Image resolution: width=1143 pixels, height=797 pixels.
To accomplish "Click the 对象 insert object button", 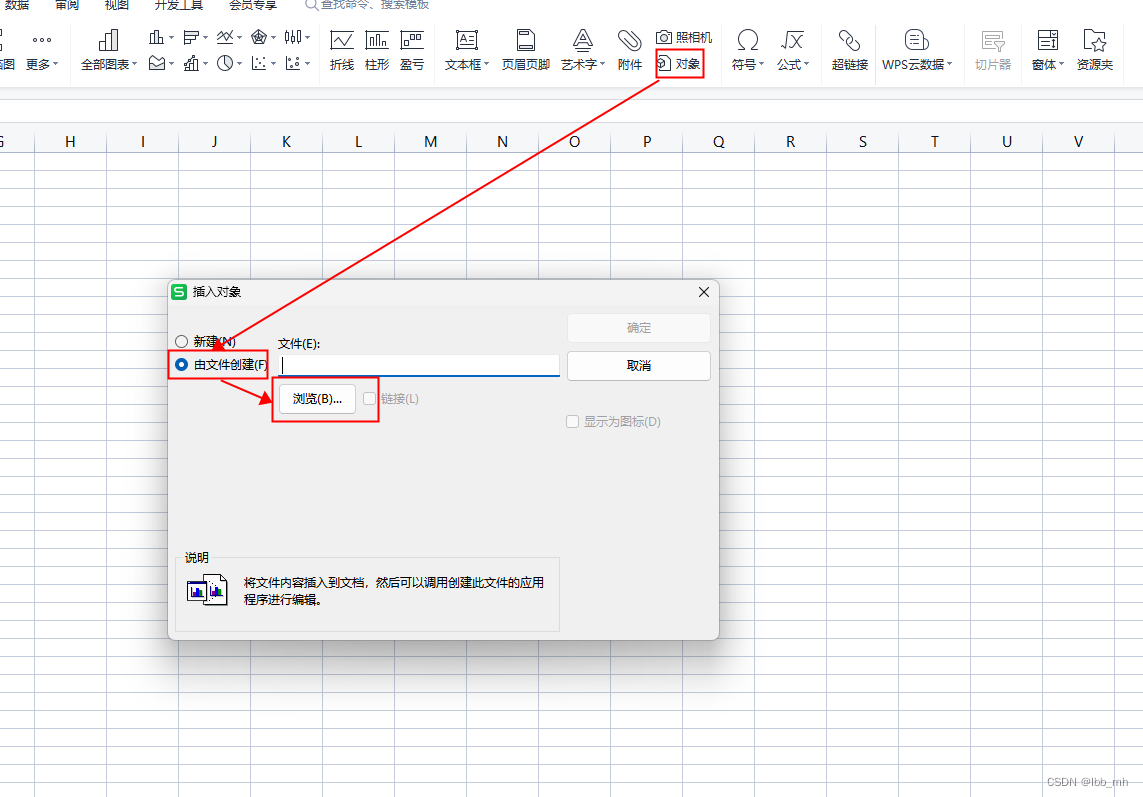I will coord(679,64).
